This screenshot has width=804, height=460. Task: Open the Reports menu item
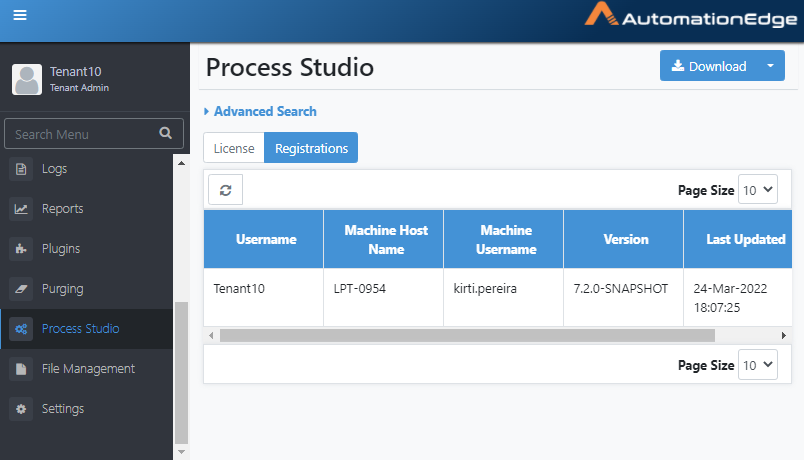86,209
